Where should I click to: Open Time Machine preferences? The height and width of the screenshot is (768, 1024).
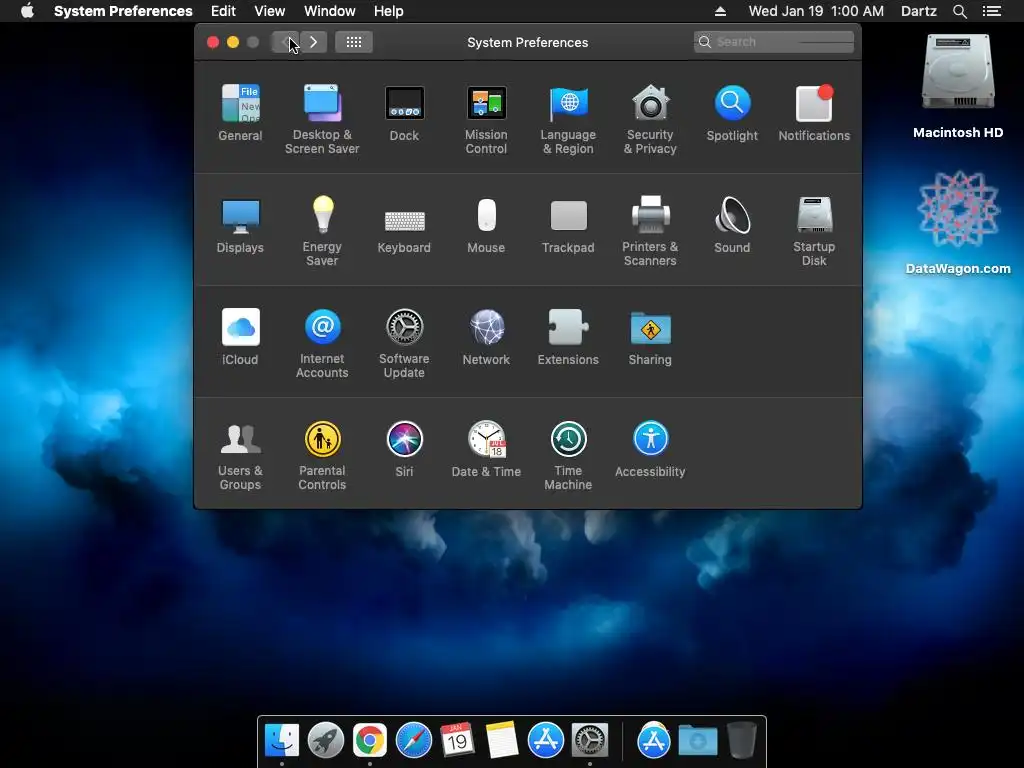pos(568,455)
